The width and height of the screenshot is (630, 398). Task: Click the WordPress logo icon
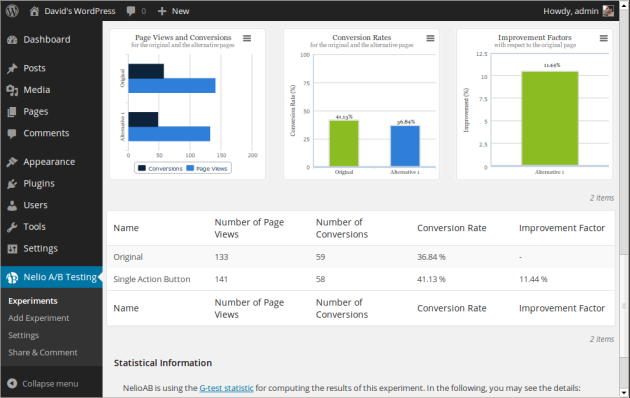click(12, 10)
